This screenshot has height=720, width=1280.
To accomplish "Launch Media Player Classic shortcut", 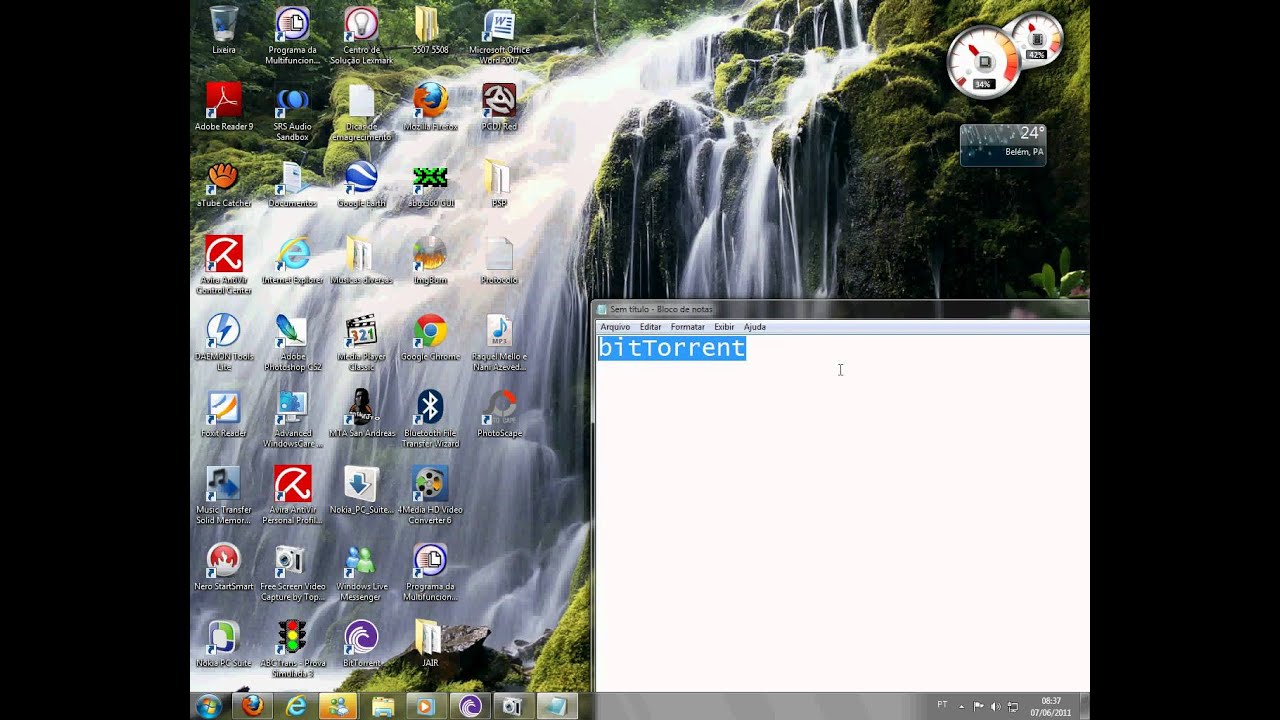I will click(x=361, y=343).
